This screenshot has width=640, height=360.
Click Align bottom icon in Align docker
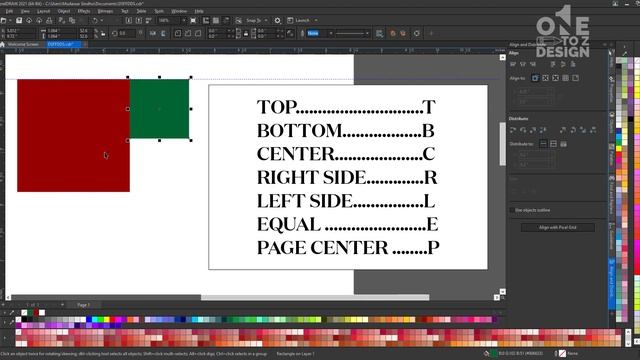point(573,64)
